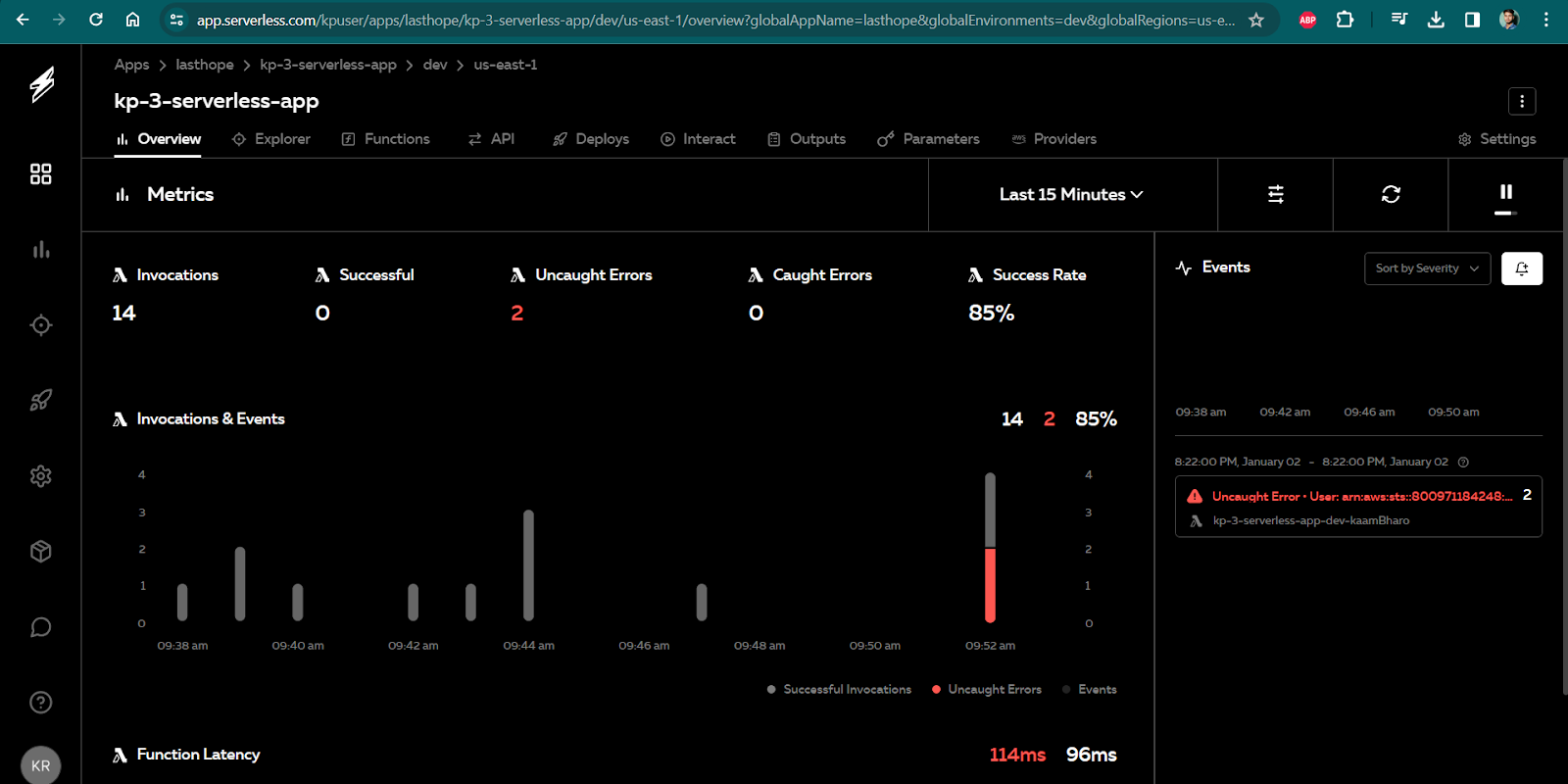Open the three-dot app options menu
This screenshot has height=784, width=1568.
(1522, 101)
